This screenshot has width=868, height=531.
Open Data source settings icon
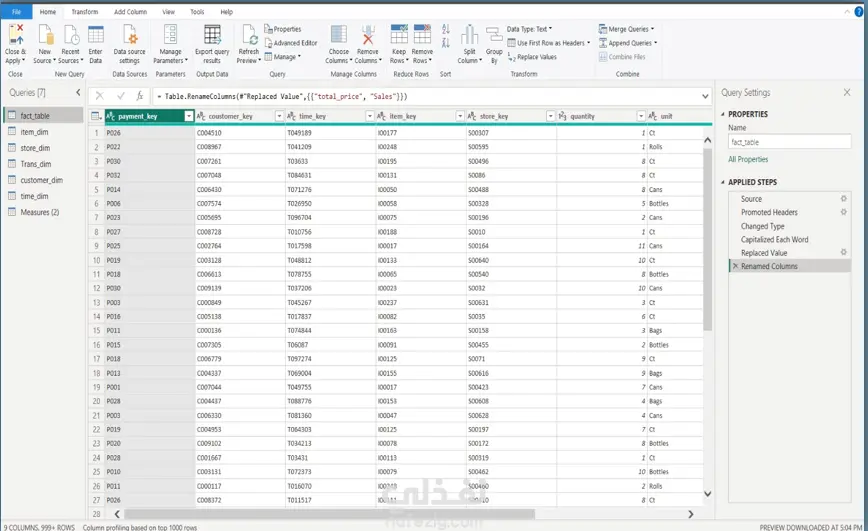click(x=130, y=34)
